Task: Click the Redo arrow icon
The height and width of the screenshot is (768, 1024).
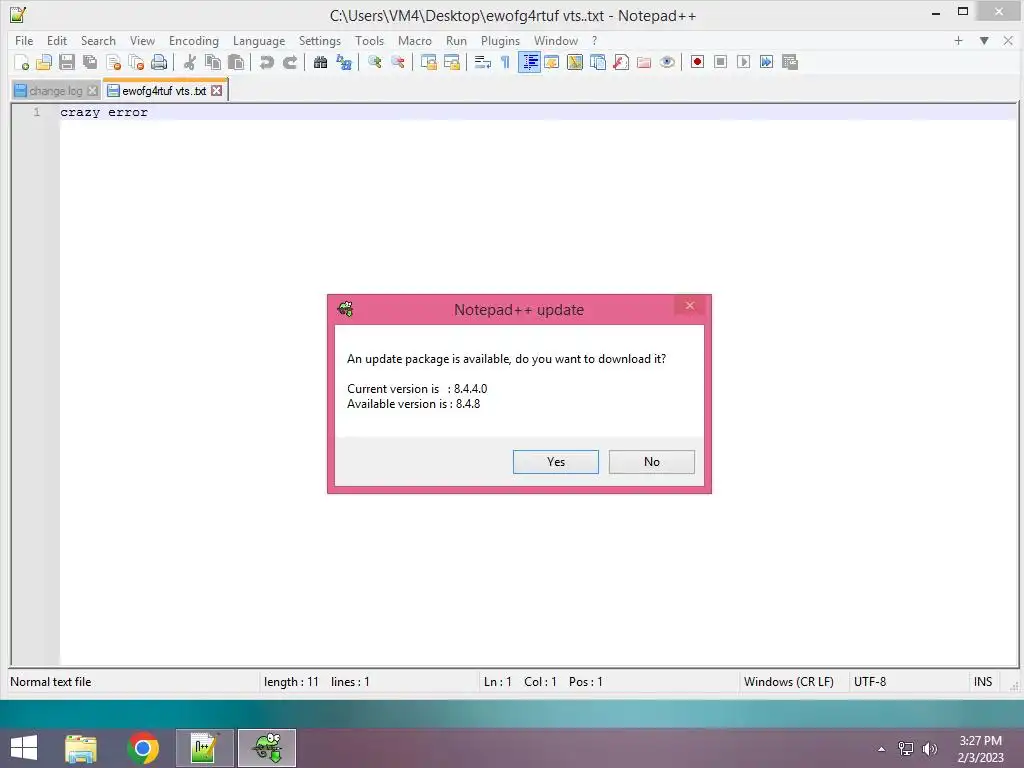Action: pos(289,62)
